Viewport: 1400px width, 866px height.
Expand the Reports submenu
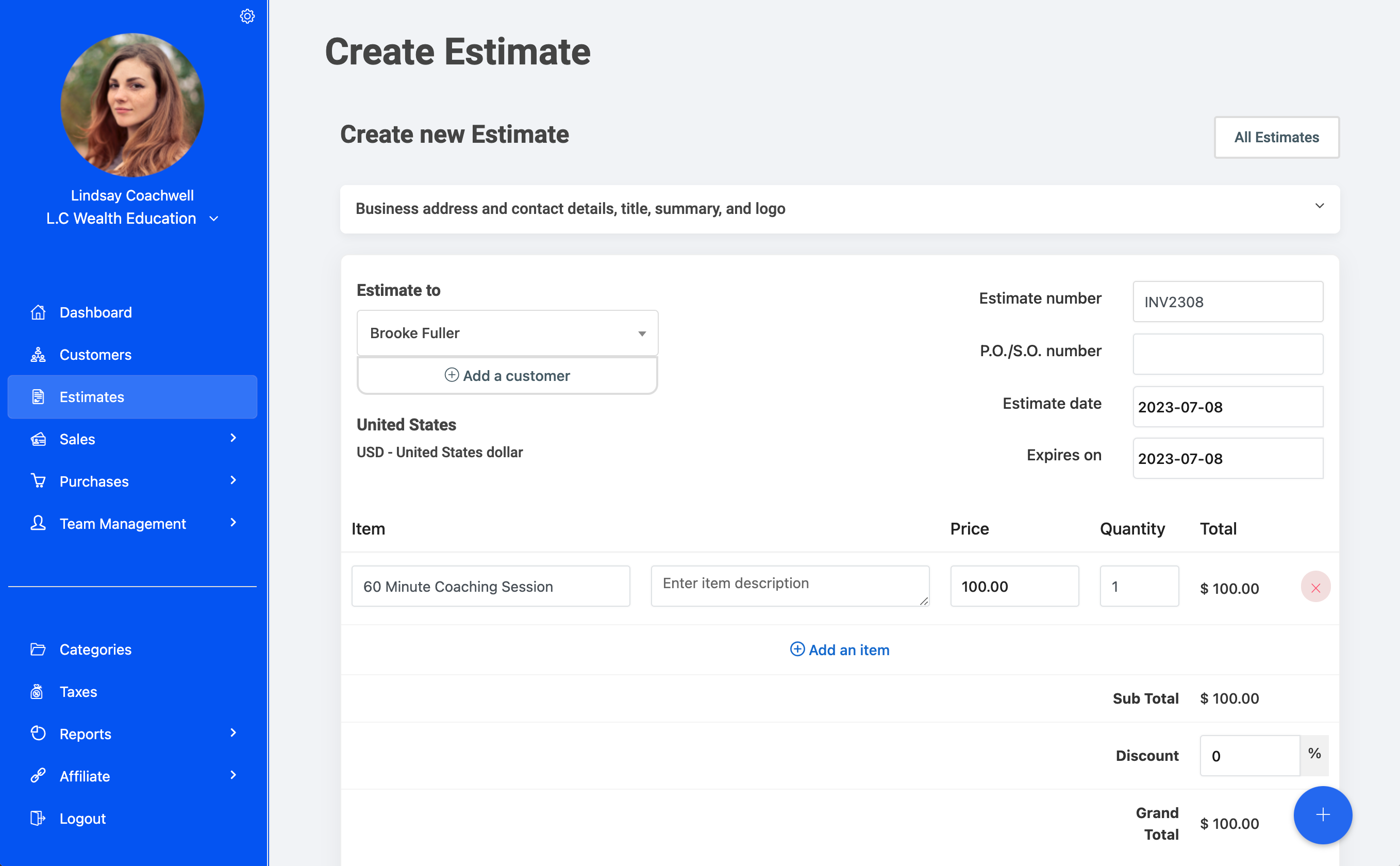tap(232, 733)
